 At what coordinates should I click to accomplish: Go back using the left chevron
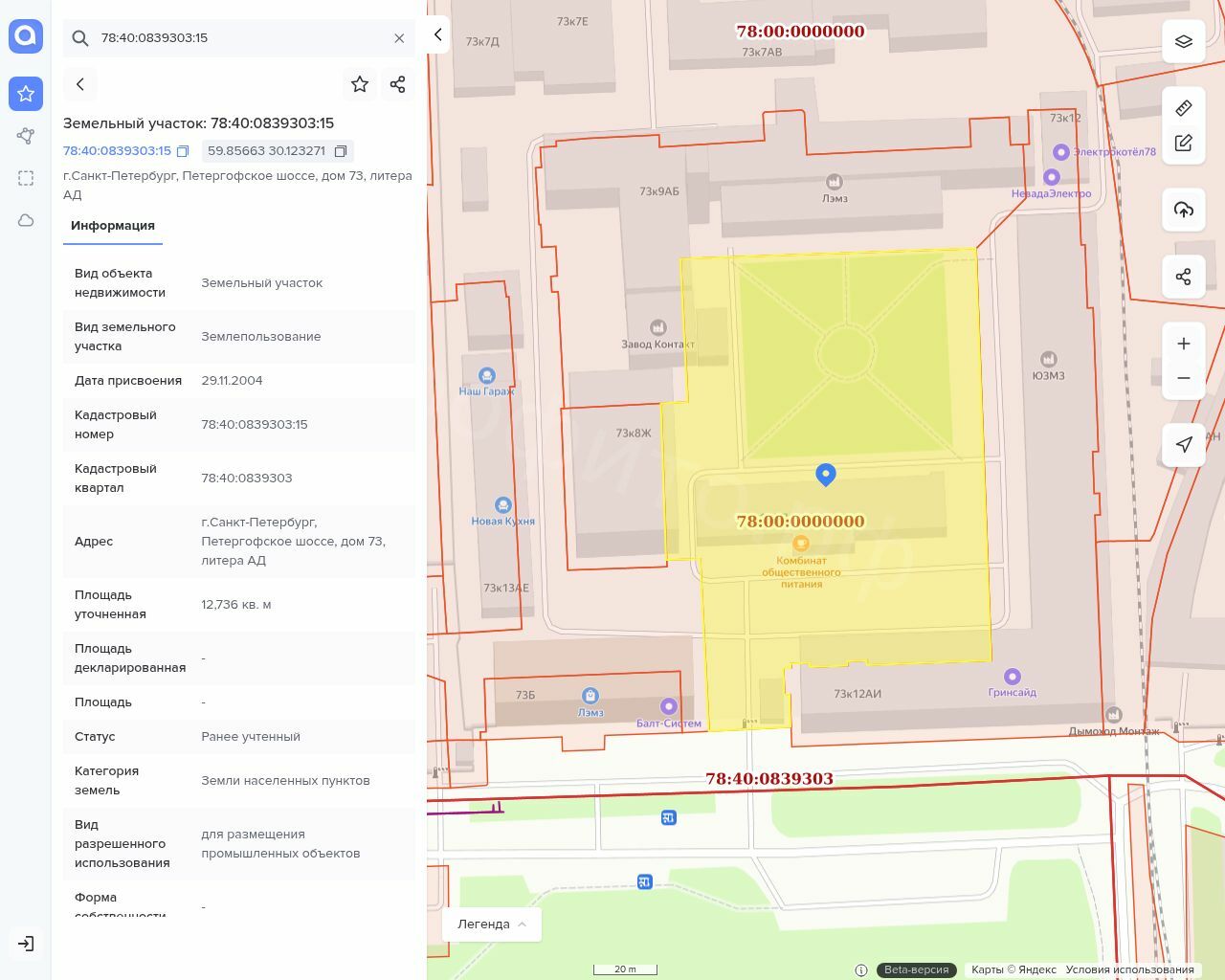click(80, 84)
